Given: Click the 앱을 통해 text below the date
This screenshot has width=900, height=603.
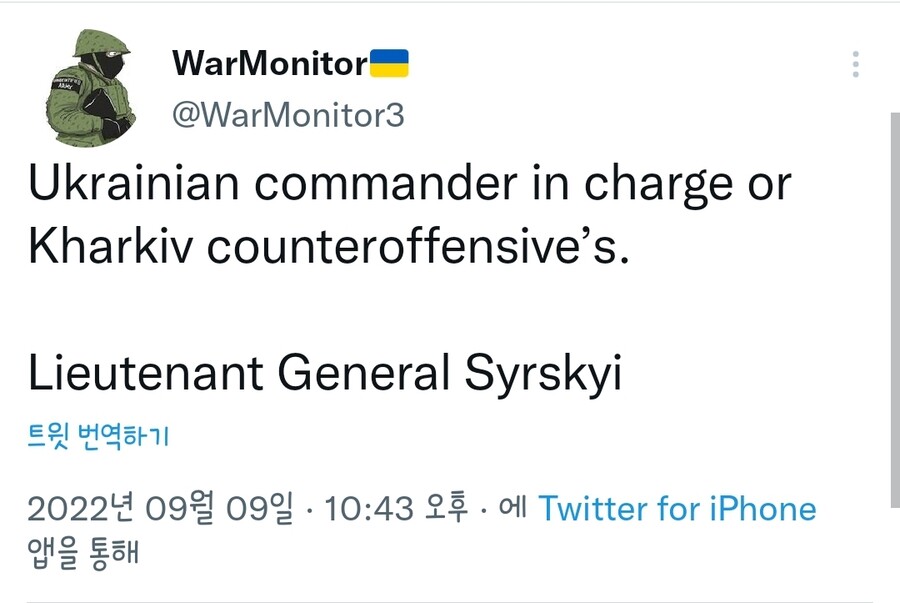Looking at the screenshot, I should click(82, 552).
